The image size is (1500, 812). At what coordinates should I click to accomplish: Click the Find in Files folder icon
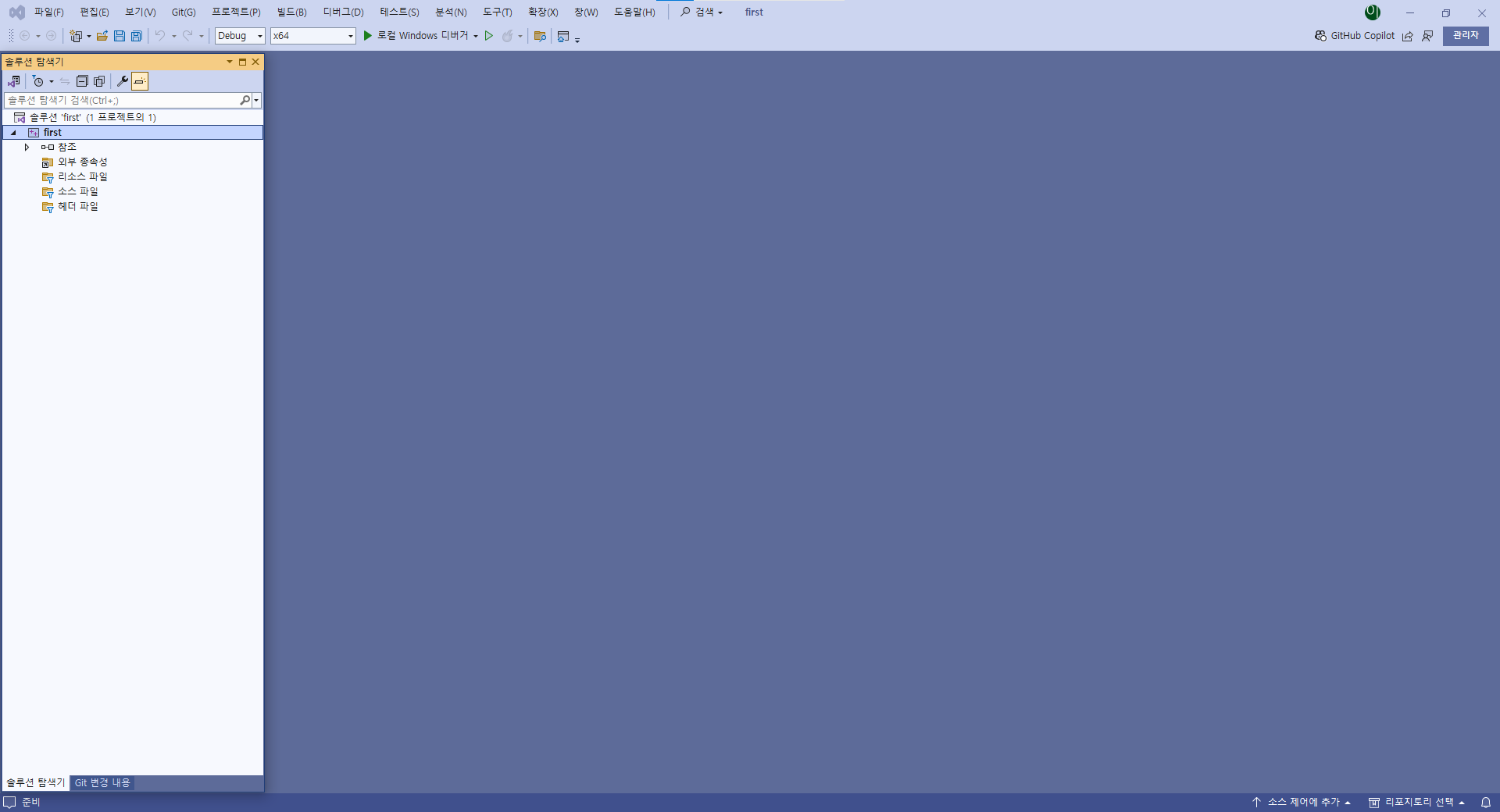[x=540, y=36]
